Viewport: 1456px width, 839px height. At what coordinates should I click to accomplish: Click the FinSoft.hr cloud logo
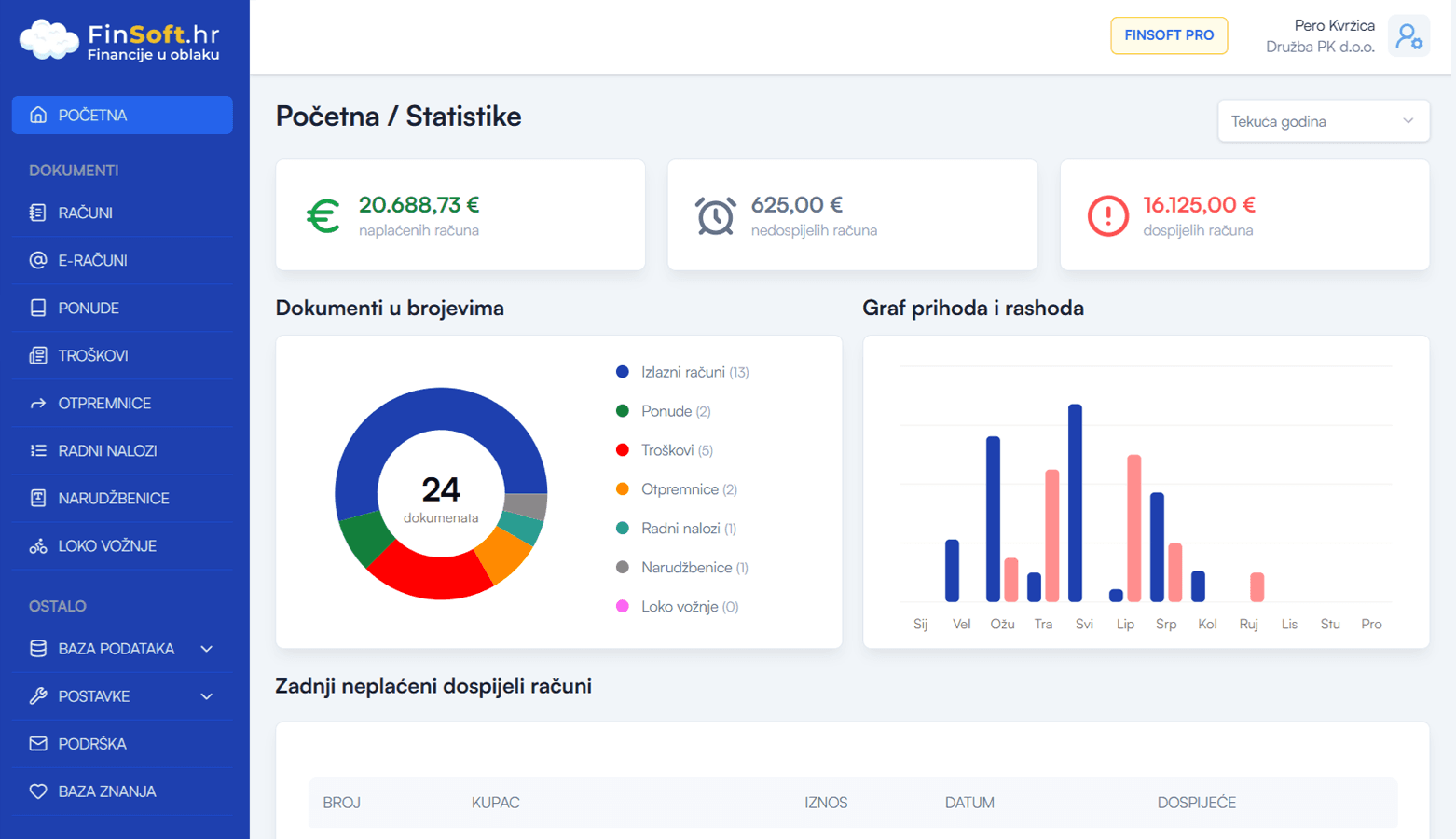[x=48, y=39]
